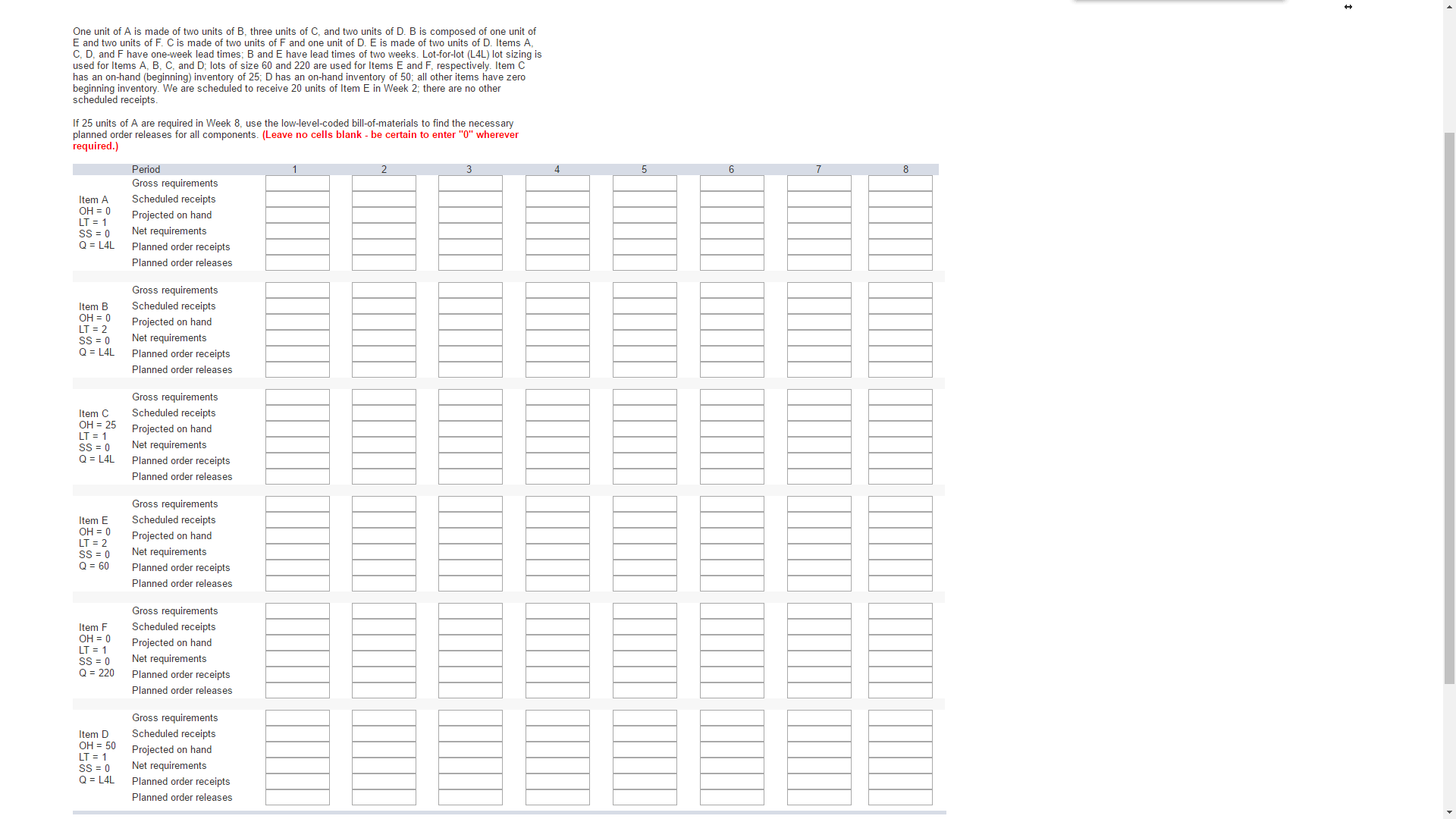Click Item C Scheduled receipts period 4 field
This screenshot has height=819, width=1456.
(x=557, y=413)
